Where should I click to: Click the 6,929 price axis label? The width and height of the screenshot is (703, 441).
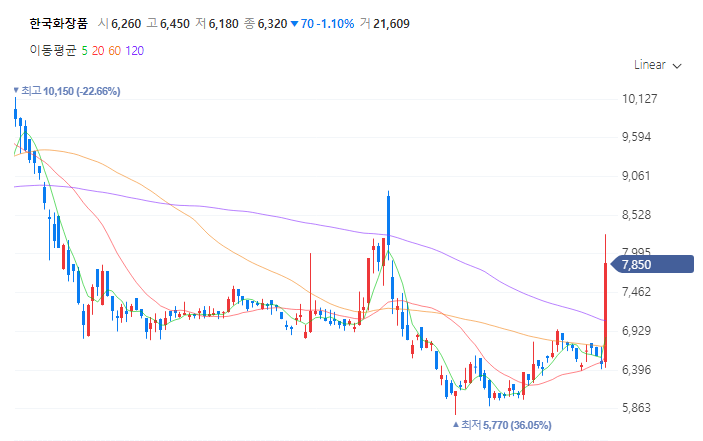click(636, 331)
